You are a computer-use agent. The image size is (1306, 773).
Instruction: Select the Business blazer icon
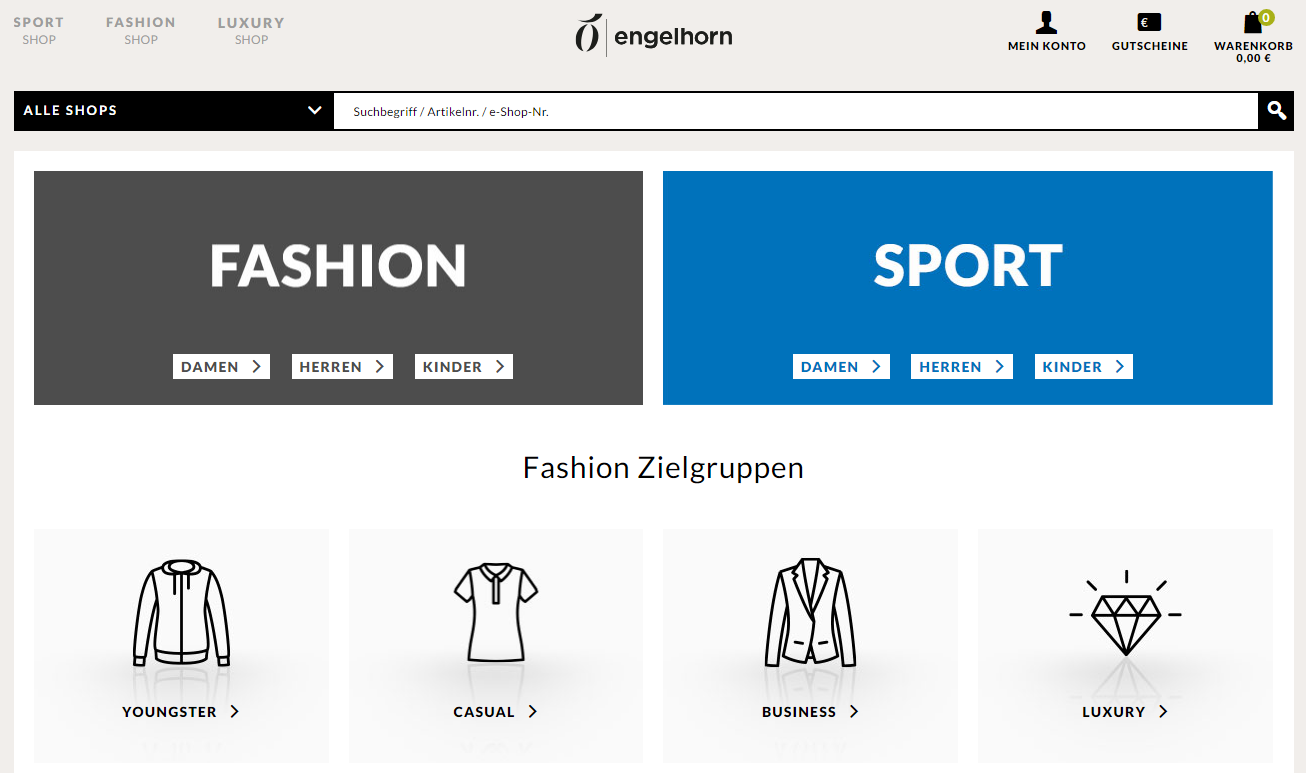(810, 612)
